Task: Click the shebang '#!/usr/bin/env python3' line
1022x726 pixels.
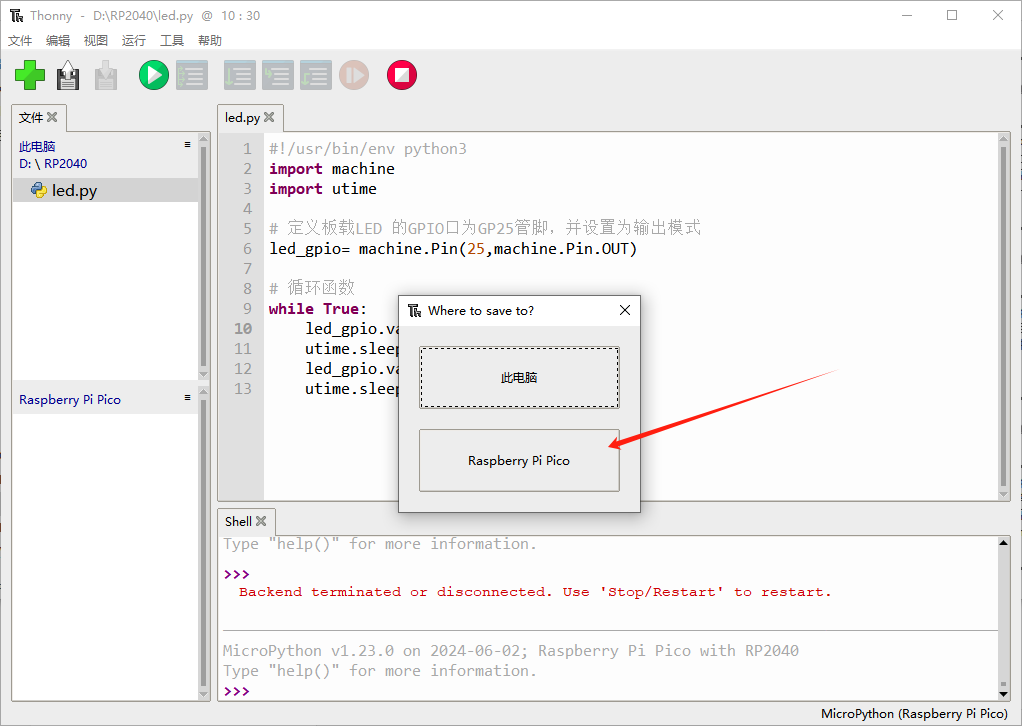Action: [x=368, y=149]
